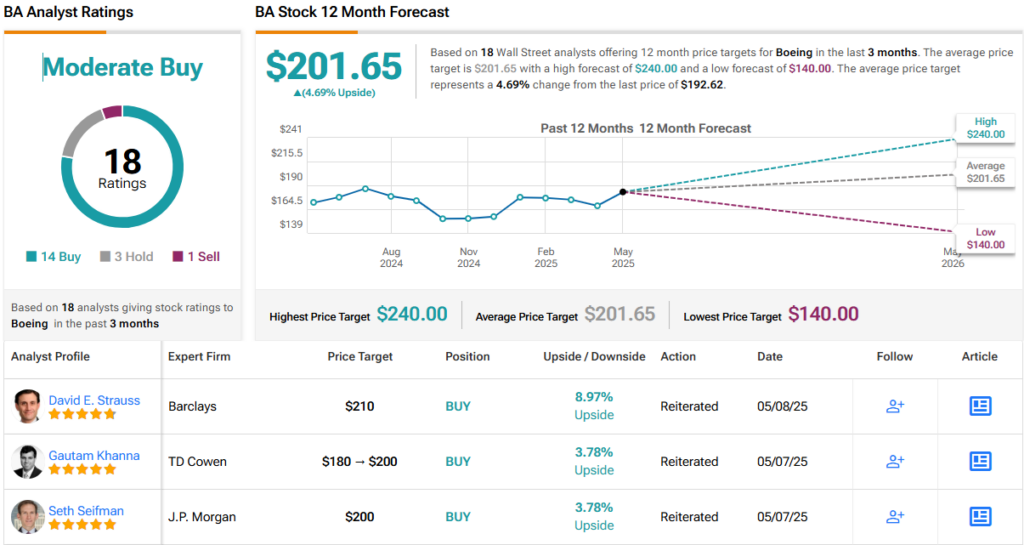Click BUY position in J.P. Morgan row
1024x545 pixels.
[x=458, y=517]
